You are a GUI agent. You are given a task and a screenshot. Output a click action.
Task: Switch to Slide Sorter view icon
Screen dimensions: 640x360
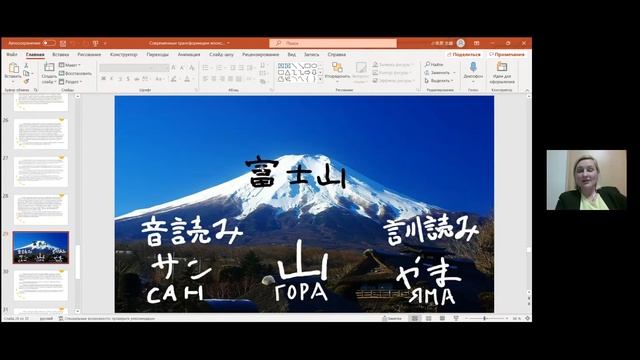[429, 318]
